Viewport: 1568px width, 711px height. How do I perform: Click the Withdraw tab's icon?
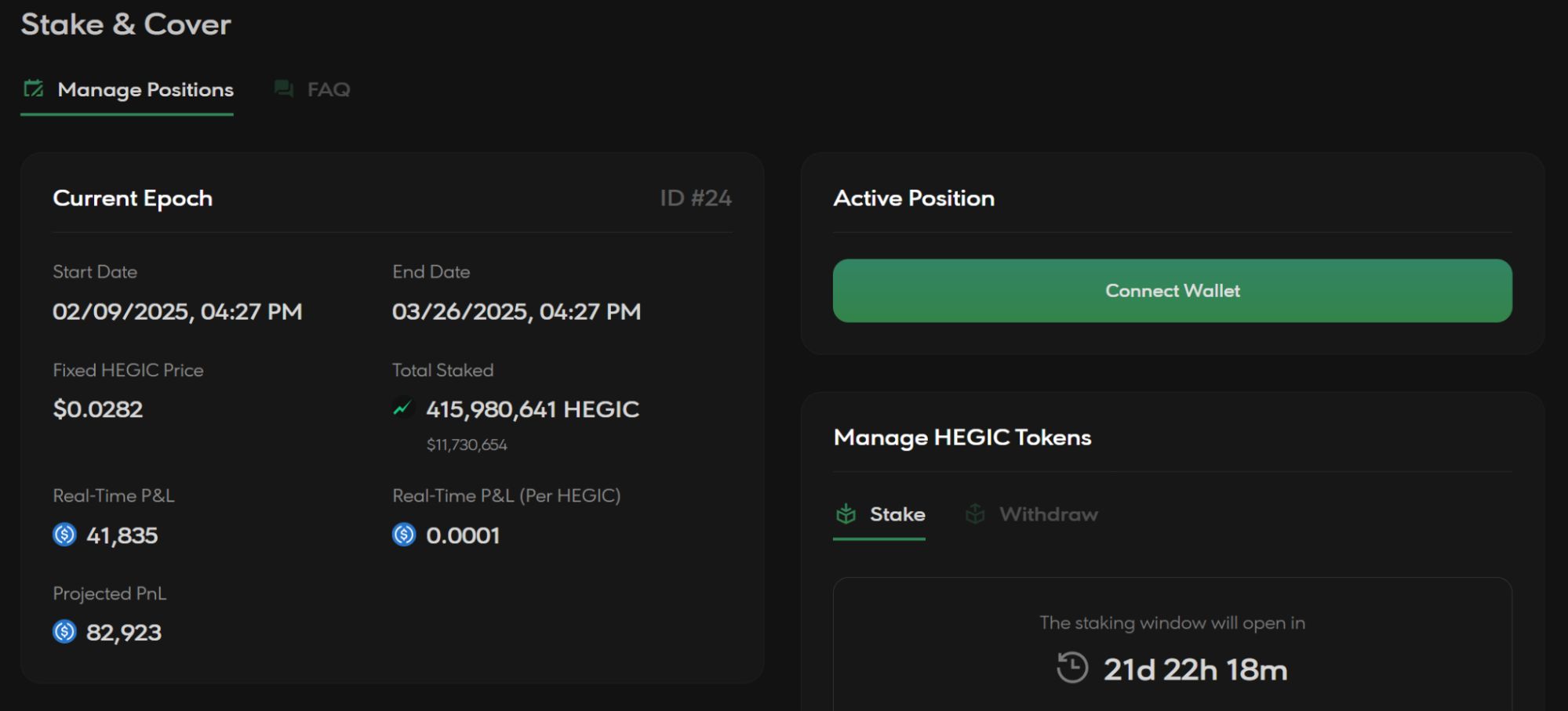click(975, 514)
